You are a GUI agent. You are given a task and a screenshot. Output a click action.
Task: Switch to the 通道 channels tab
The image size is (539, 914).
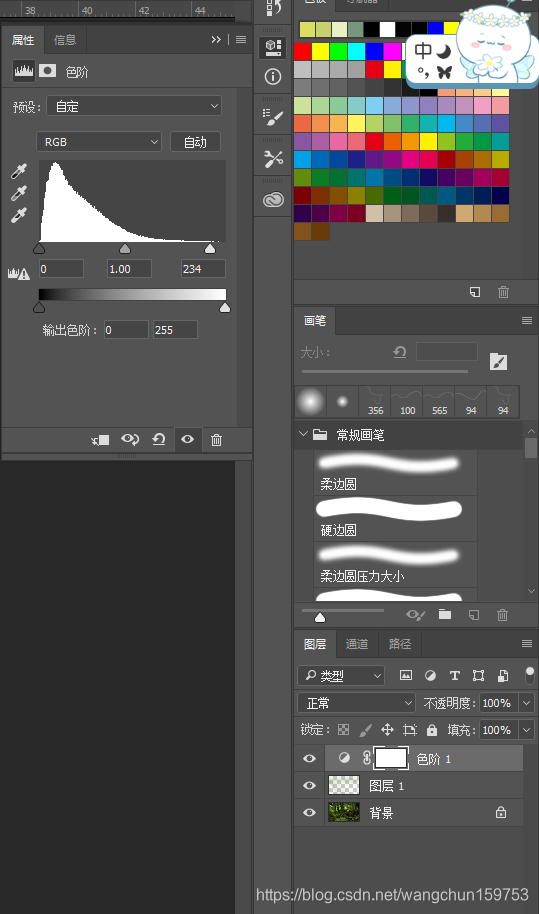[x=357, y=644]
